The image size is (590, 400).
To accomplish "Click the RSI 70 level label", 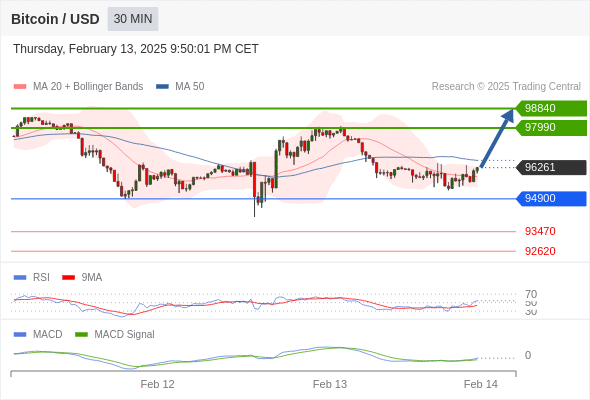I will [531, 294].
